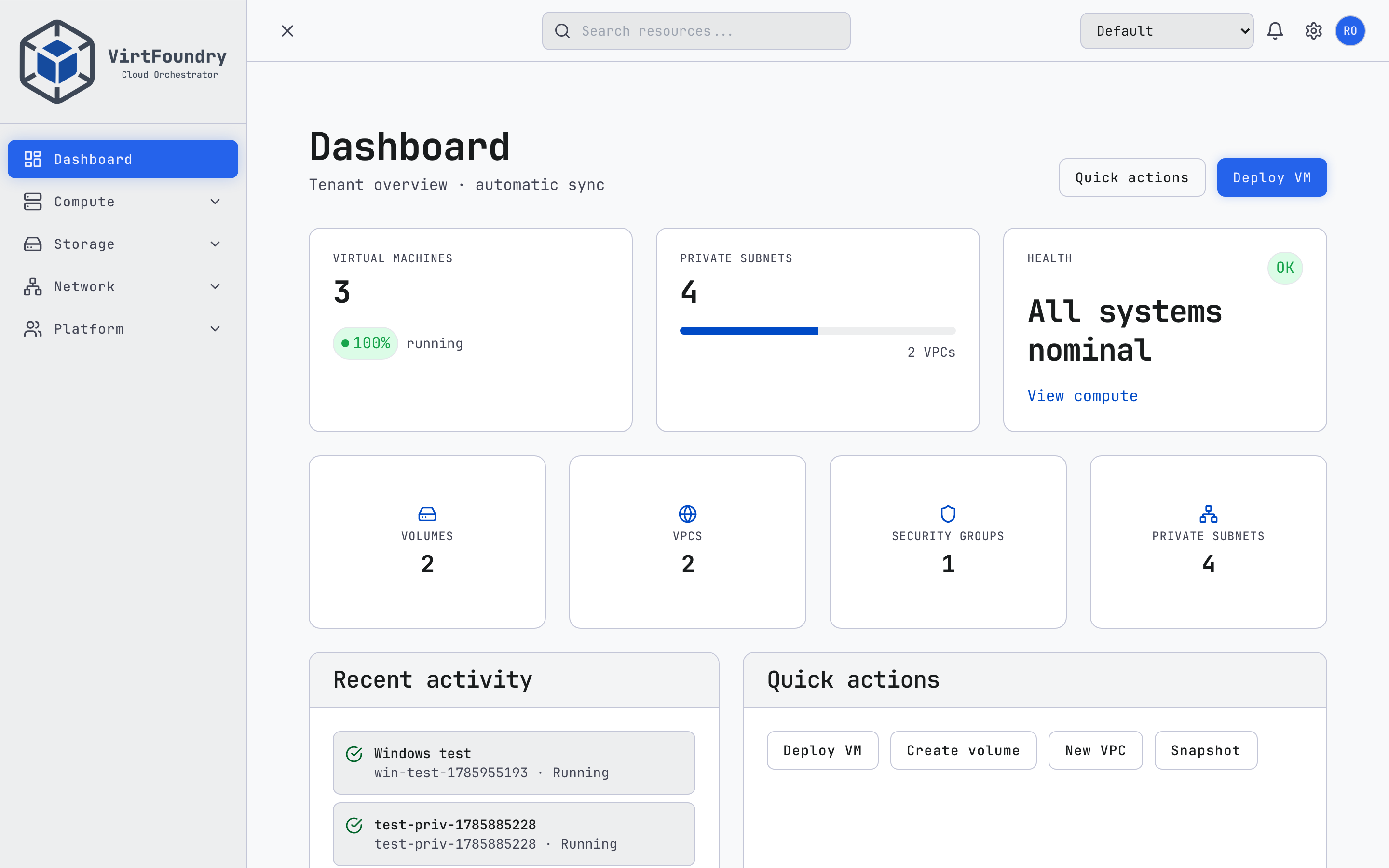Click the Dashboard grid icon
Viewport: 1389px width, 868px height.
[33, 159]
